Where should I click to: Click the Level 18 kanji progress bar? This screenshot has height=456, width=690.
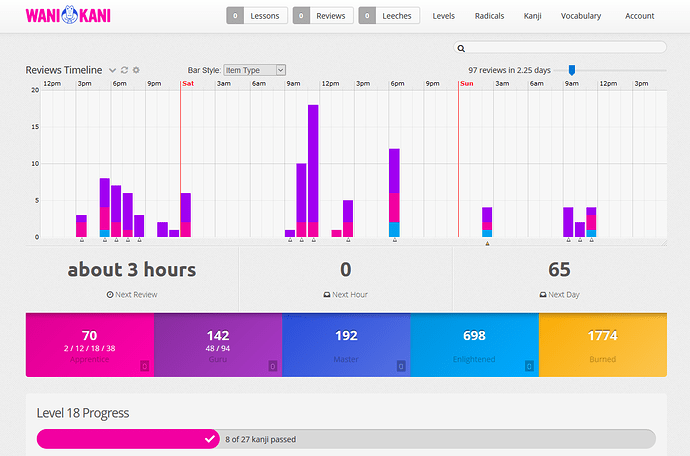[x=346, y=439]
